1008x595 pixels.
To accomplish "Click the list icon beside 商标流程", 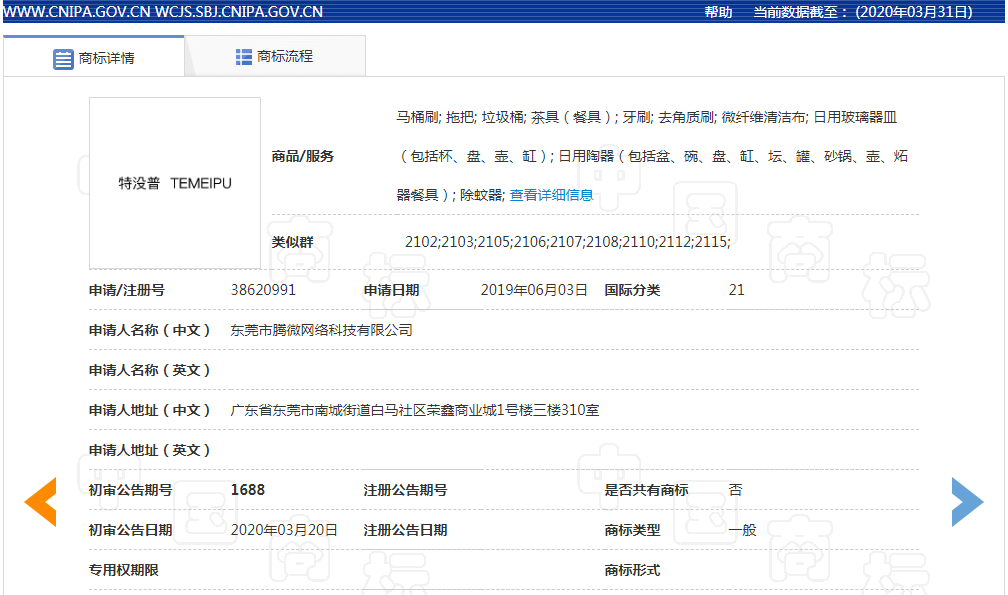I will pos(244,57).
